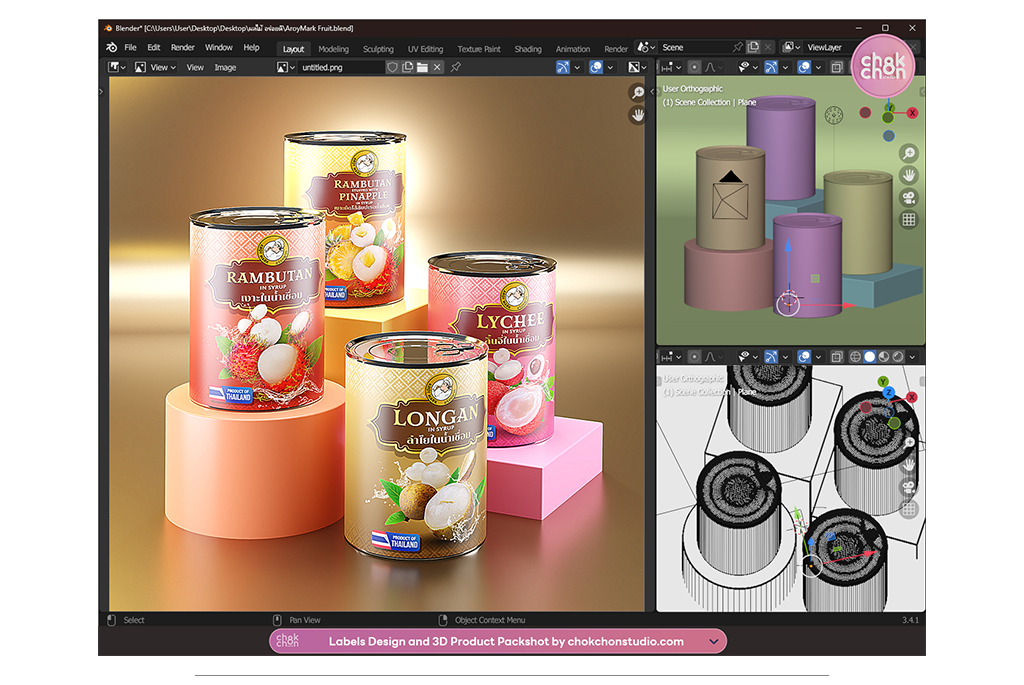Click the mouse icon beside Pan View in the status bar
The width and height of the screenshot is (1024, 685).
click(x=277, y=620)
